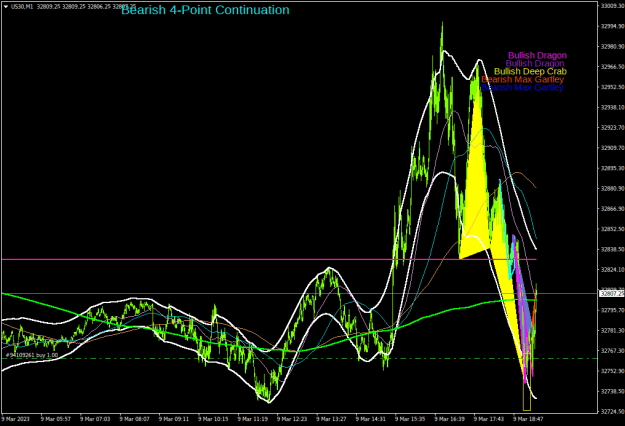Viewport: 625px width, 426px height.
Task: Click the 32880.90 price scale label
Action: pos(612,188)
